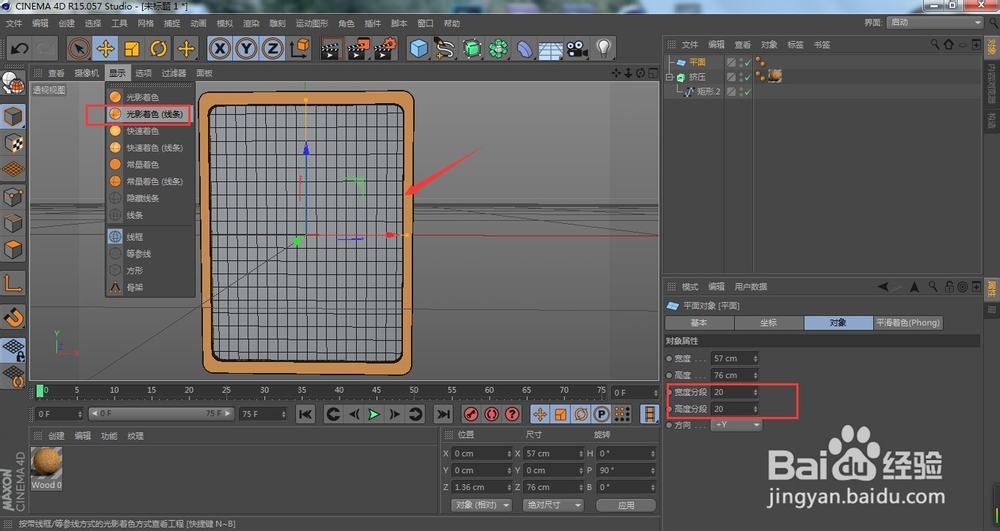This screenshot has width=1000, height=531.
Task: Toggle the green check for 挤压
Action: [747, 77]
